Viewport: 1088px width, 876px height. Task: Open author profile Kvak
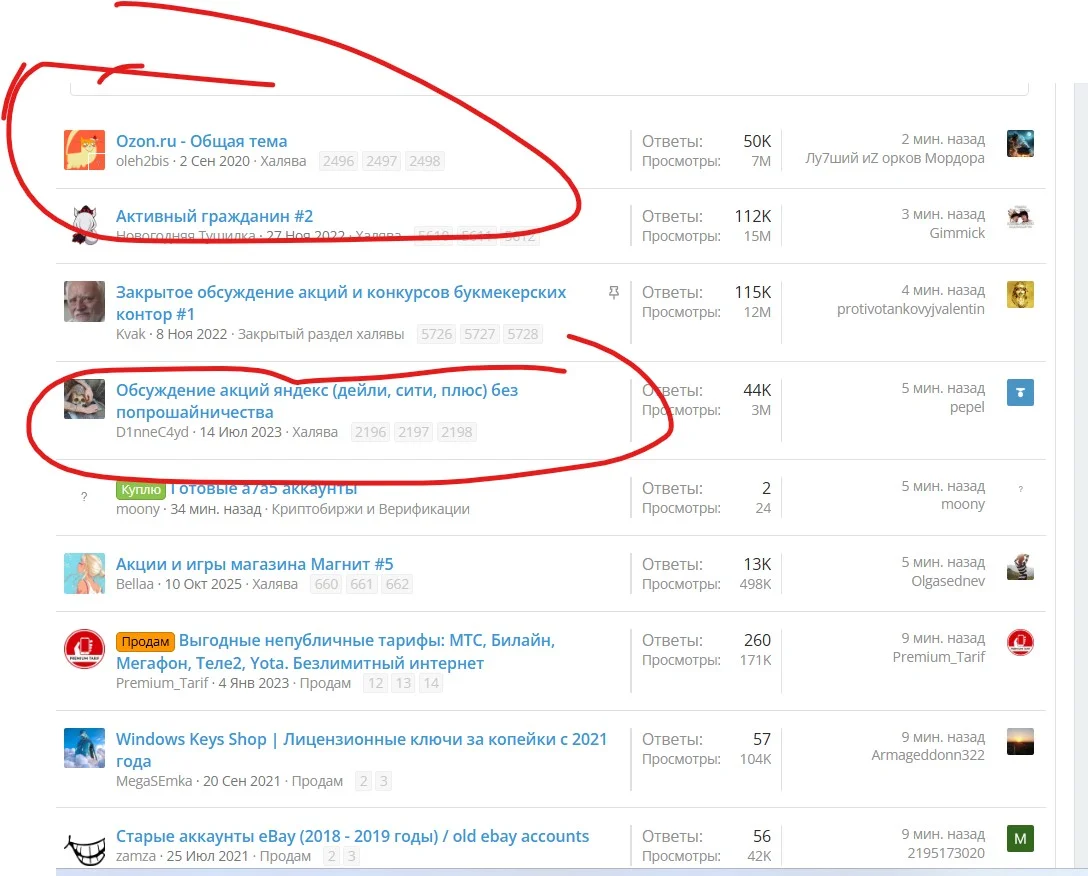(130, 334)
